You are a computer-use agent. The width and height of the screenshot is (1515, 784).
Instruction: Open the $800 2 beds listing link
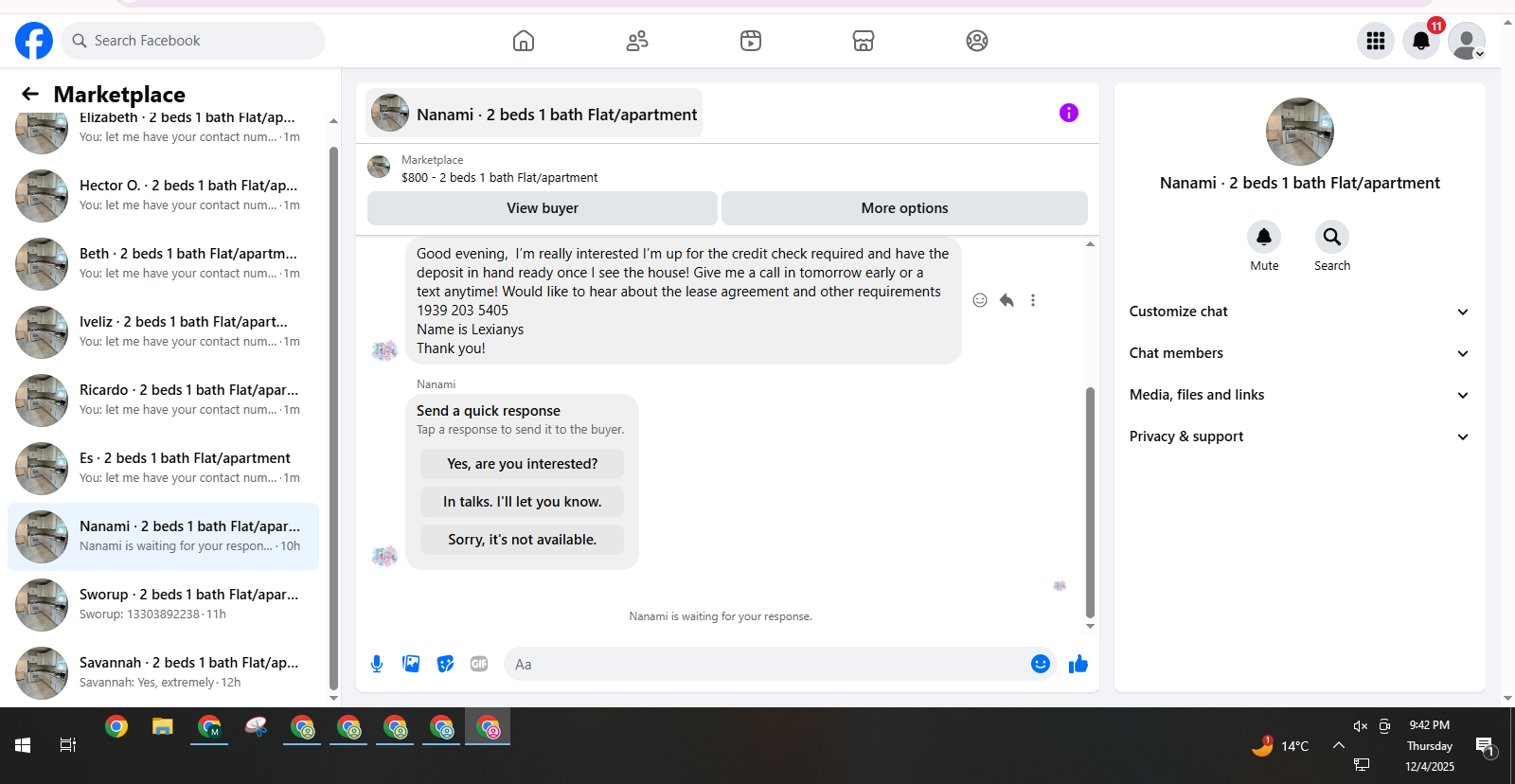coord(499,177)
